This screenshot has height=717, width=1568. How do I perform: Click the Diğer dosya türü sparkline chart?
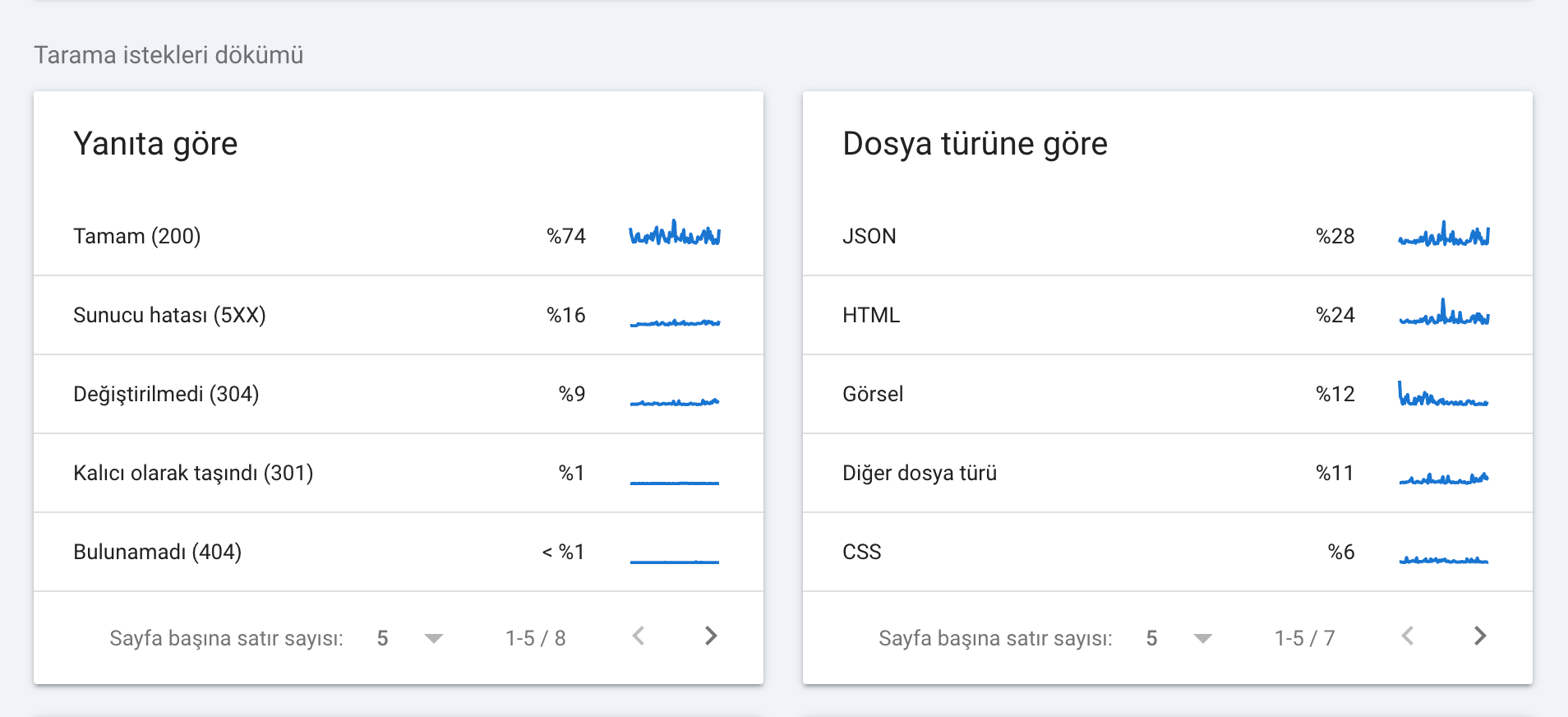pyautogui.click(x=1444, y=478)
